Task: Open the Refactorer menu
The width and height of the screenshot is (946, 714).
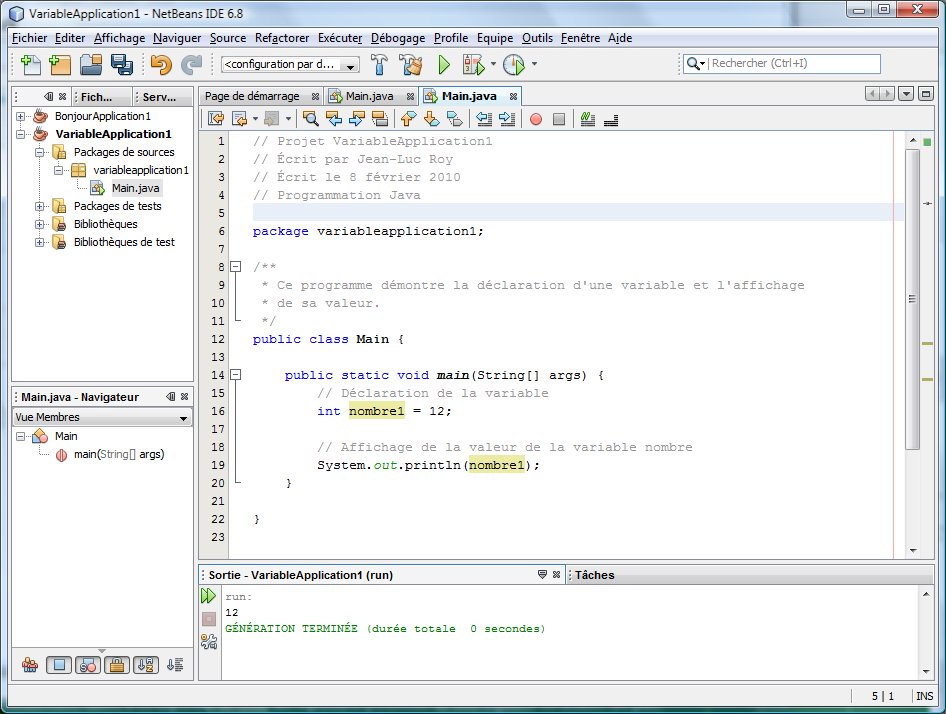Action: click(282, 38)
